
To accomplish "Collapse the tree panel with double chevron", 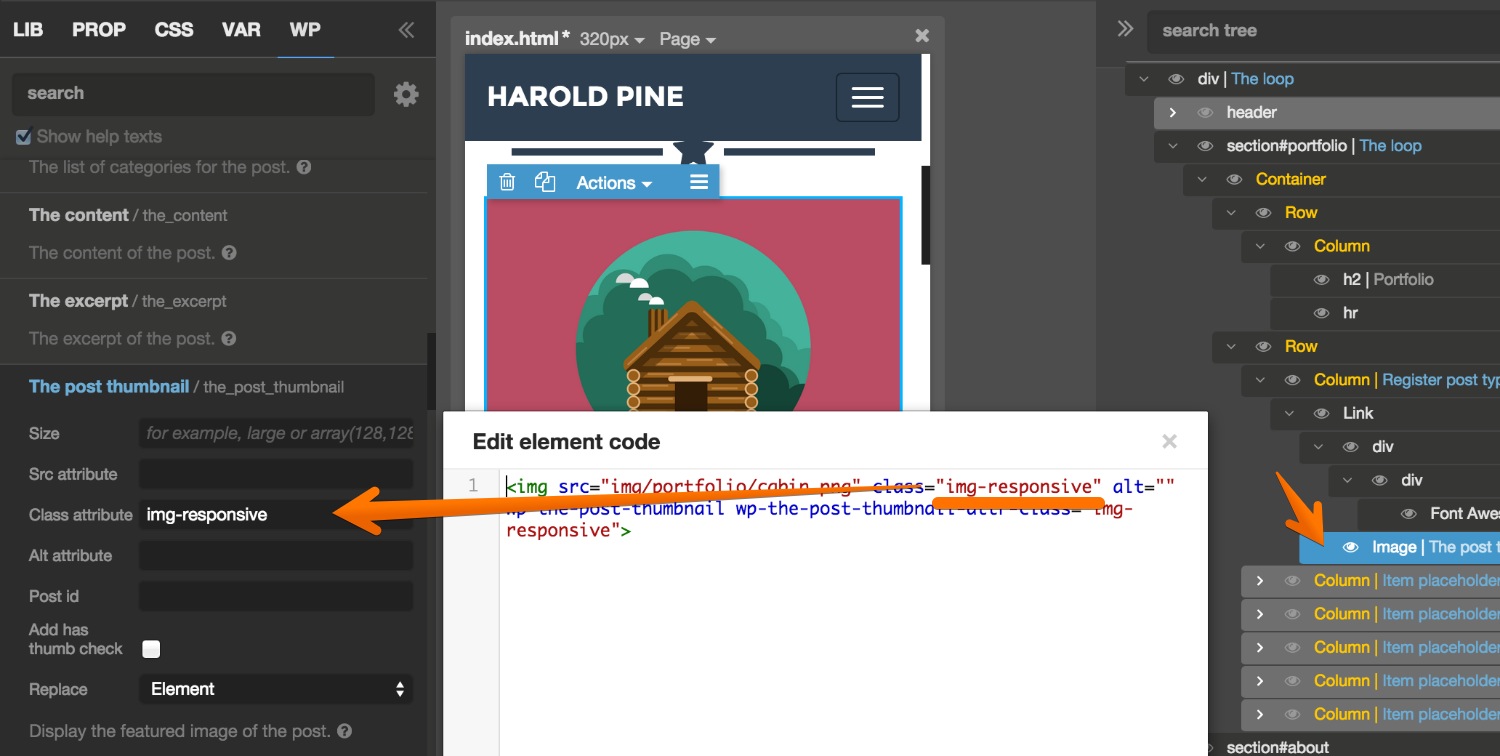I will 1125,29.
